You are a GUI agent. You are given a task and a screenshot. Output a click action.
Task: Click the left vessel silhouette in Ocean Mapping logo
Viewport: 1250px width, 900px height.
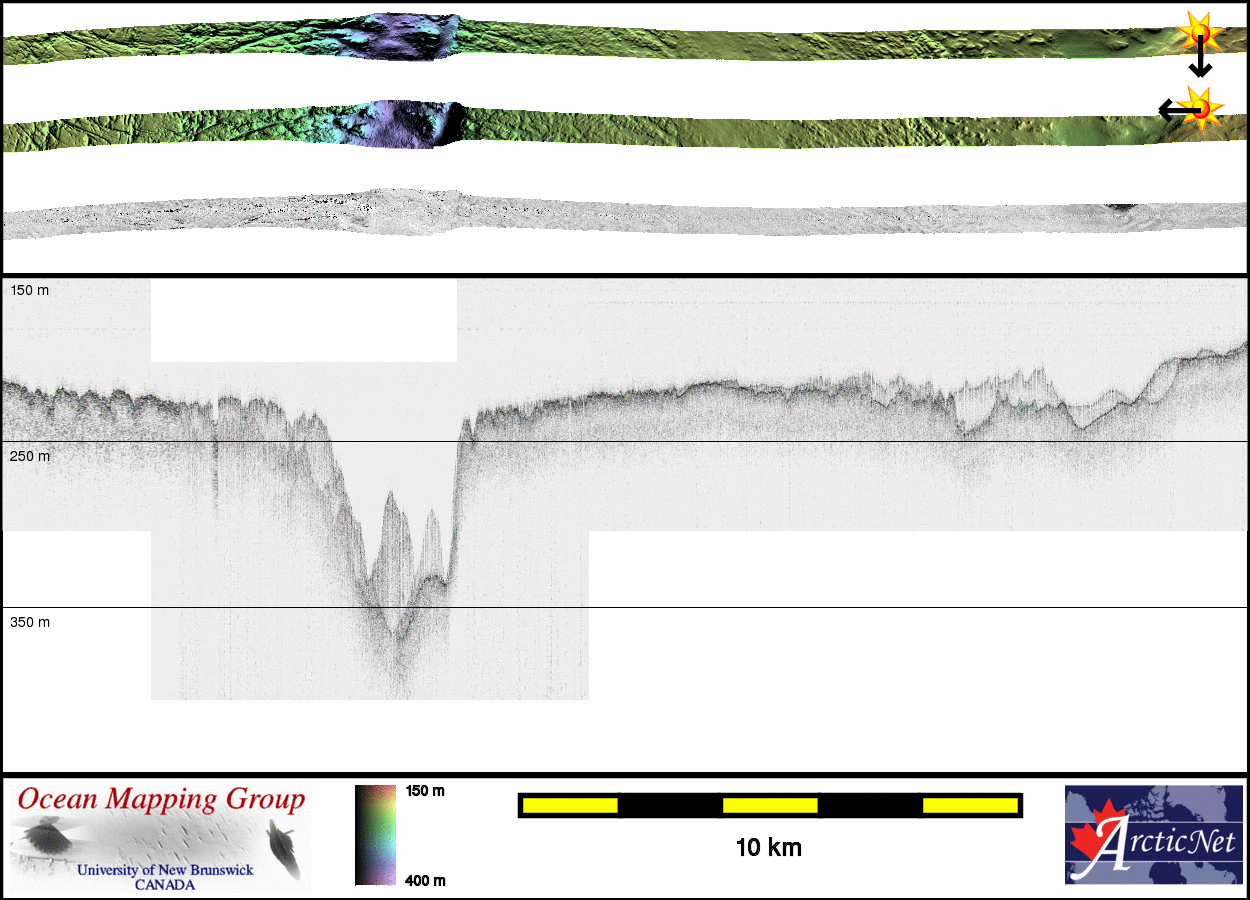click(45, 835)
